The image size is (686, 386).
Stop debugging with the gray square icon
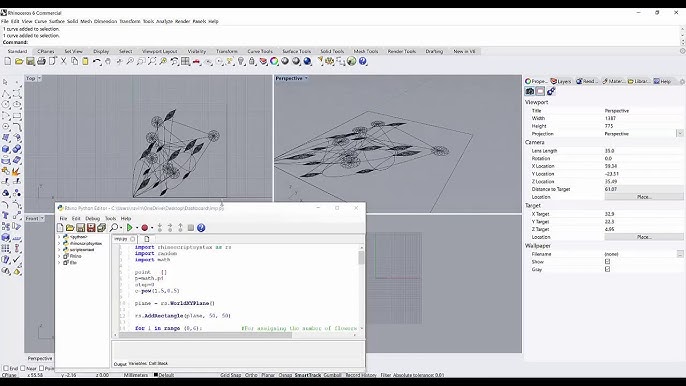tap(191, 228)
